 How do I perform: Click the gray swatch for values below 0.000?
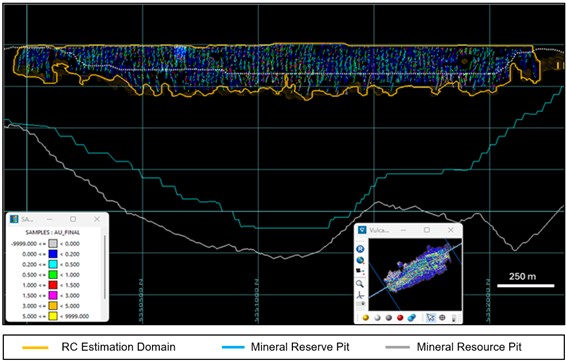click(53, 244)
